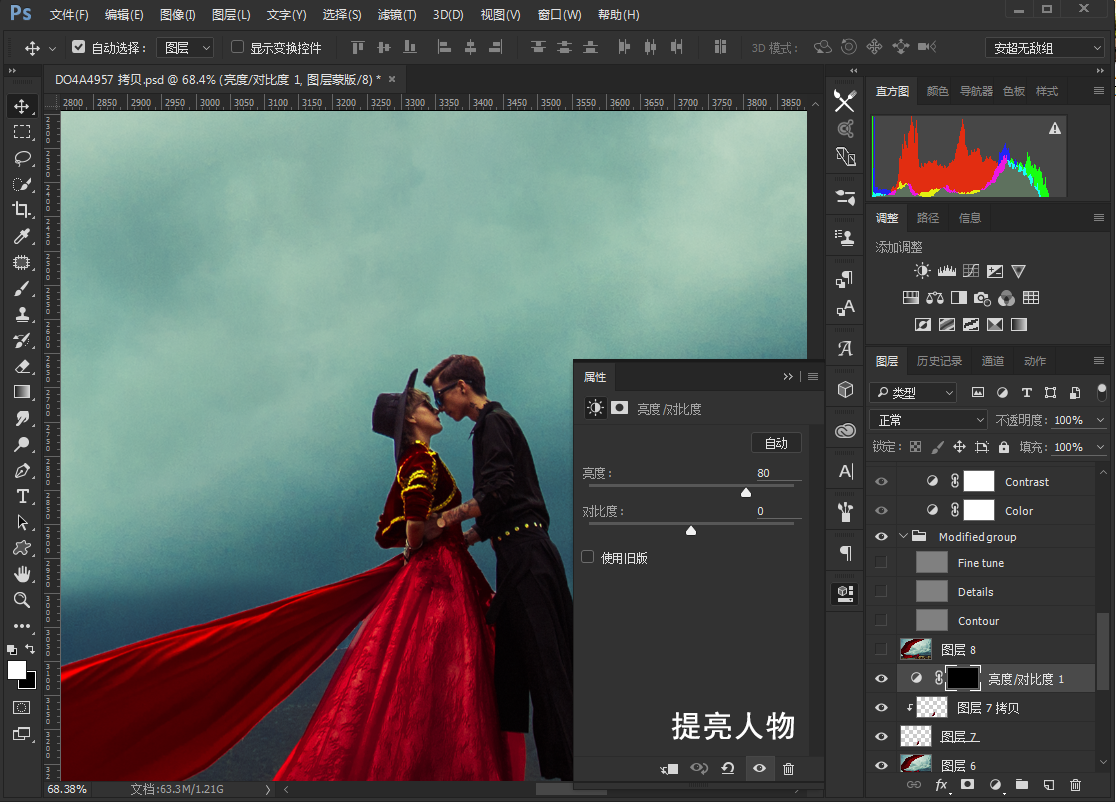Image resolution: width=1116 pixels, height=804 pixels.
Task: Add a Brightness/Contrast adjustment from Adjustments panel
Action: [922, 271]
